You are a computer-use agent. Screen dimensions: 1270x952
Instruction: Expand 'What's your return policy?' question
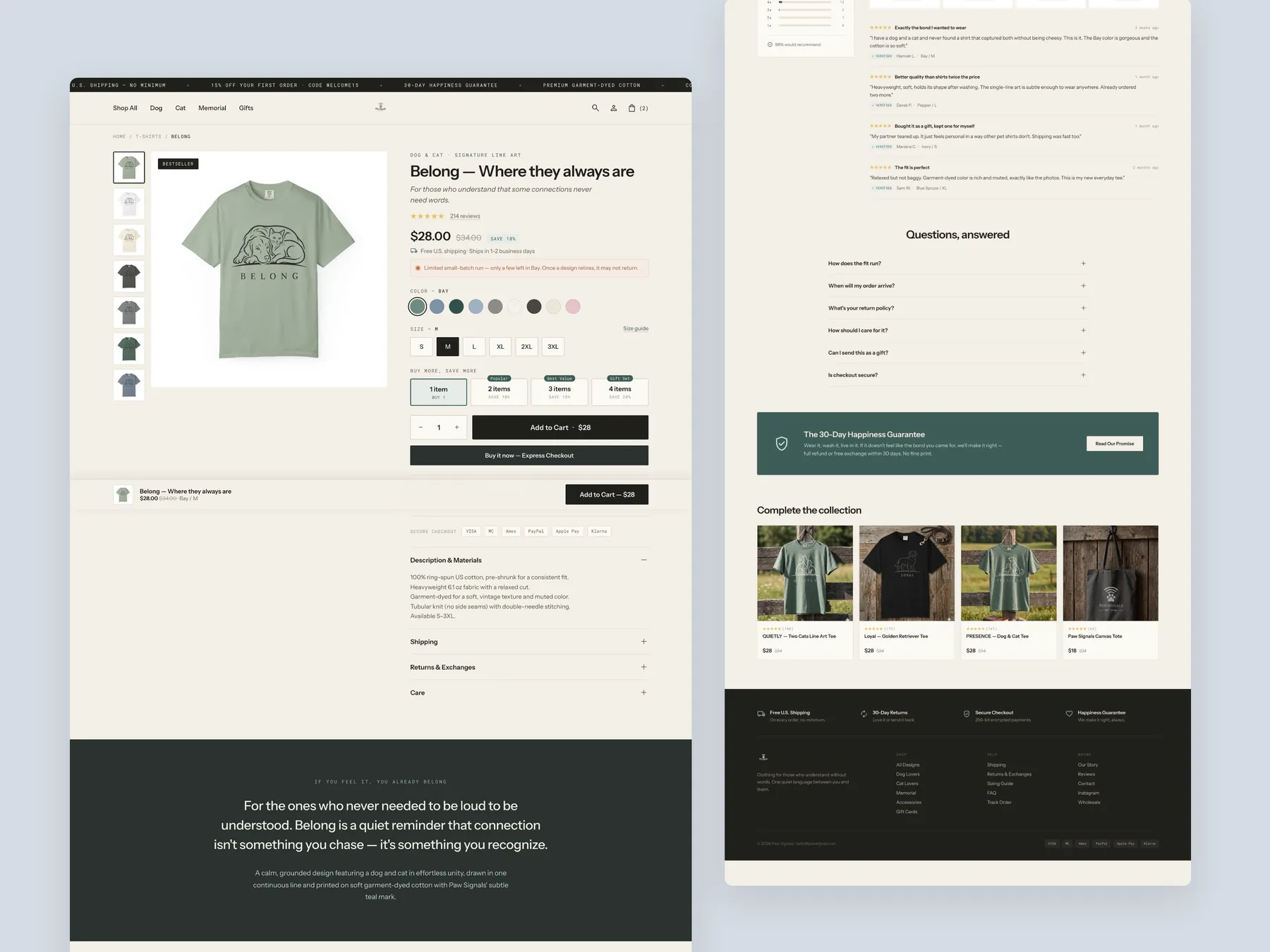point(957,308)
